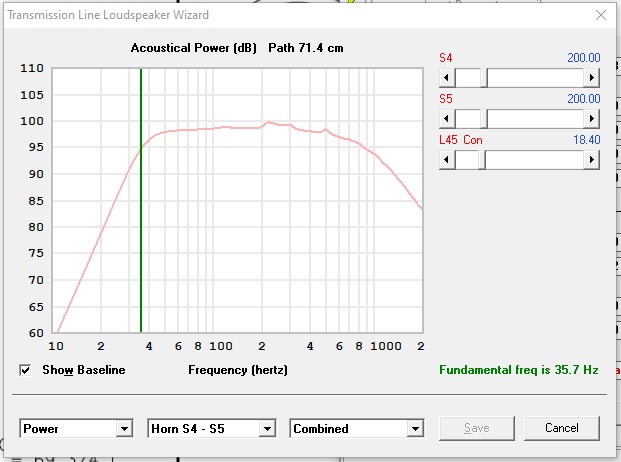This screenshot has width=621, height=462.
Task: Click the L45 value 18.40
Action: click(x=587, y=140)
